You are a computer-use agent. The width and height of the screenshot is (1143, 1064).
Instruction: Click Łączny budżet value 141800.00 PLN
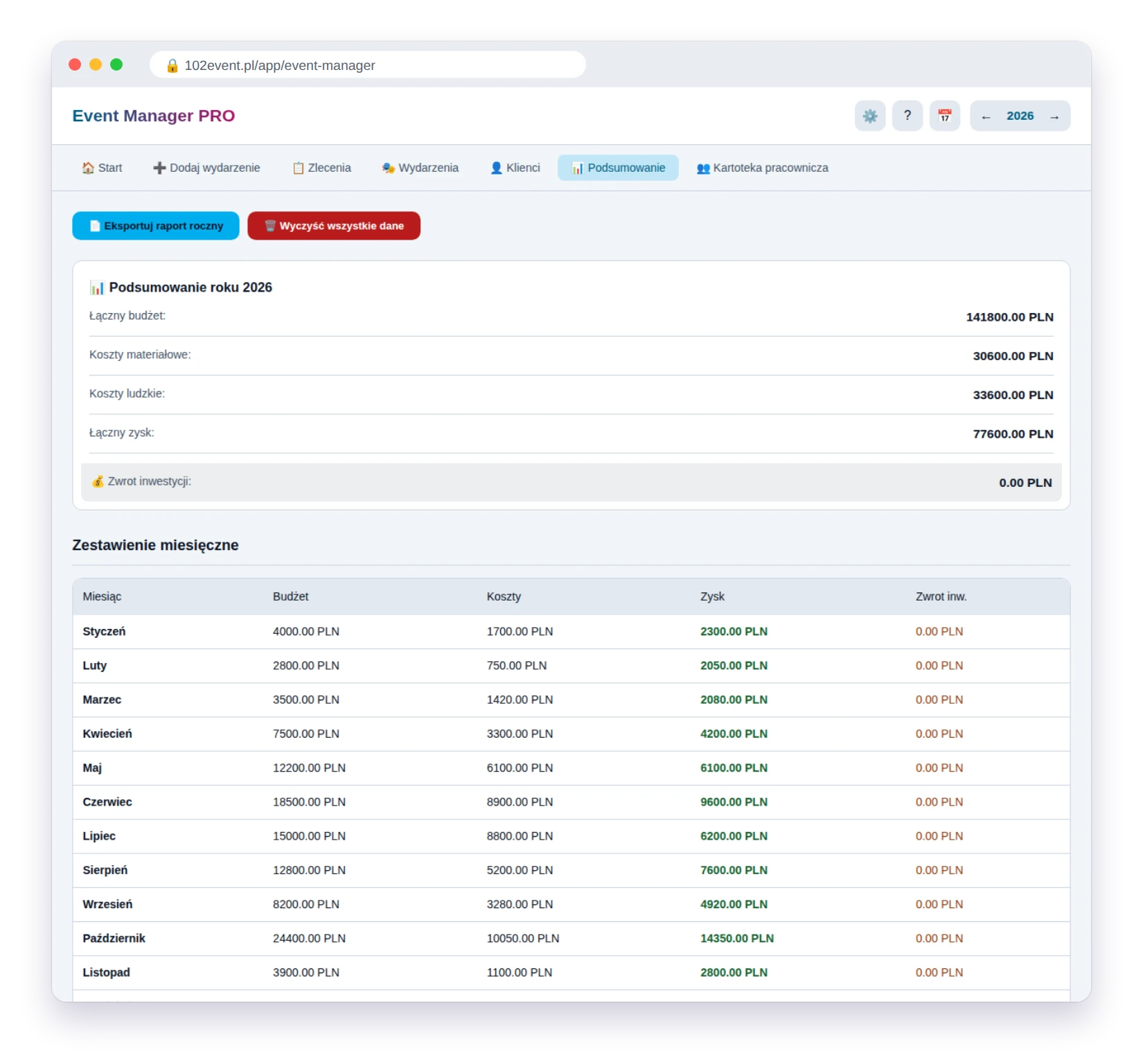(1010, 317)
